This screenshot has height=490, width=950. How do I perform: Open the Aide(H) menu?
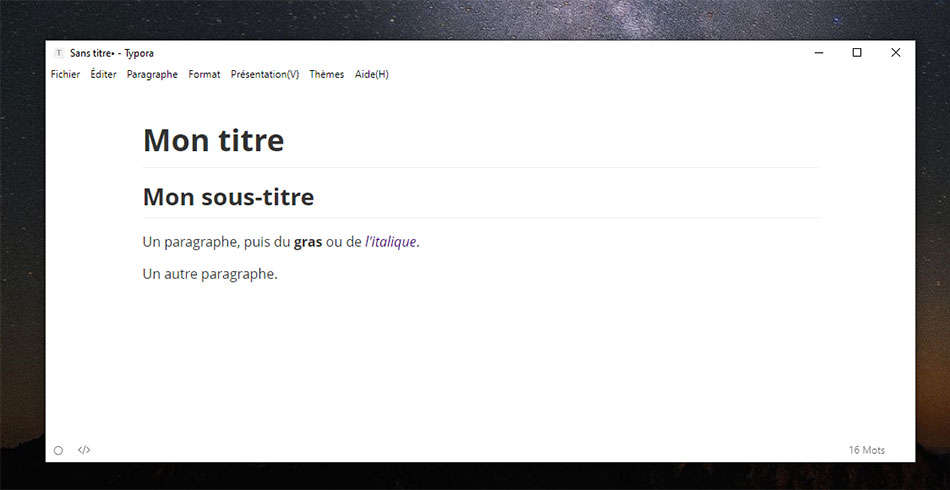tap(371, 74)
